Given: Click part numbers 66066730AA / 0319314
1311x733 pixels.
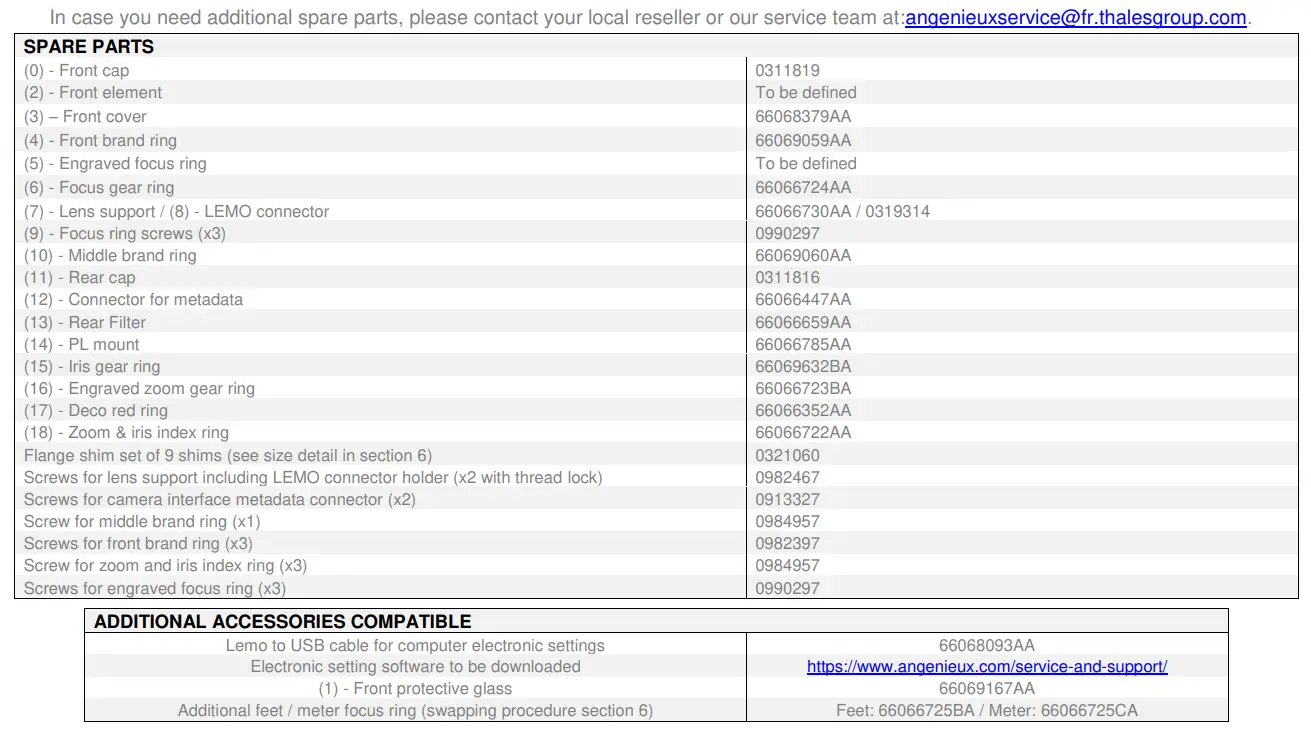Looking at the screenshot, I should click(843, 212).
